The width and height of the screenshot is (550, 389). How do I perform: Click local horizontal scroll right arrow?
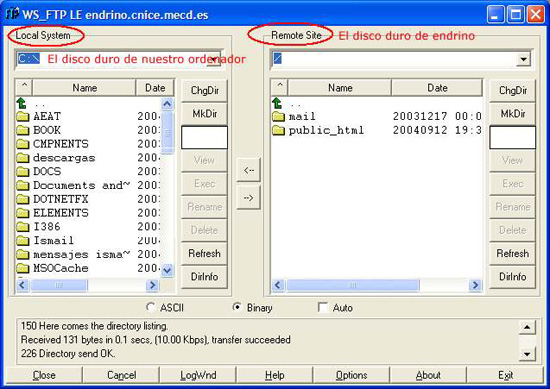(152, 285)
